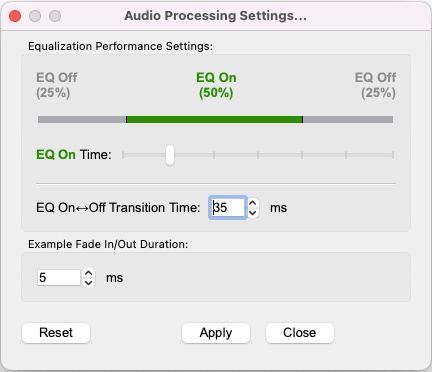Click the green EQ On bar segment
Screen dimensions: 432x372
pyautogui.click(x=215, y=119)
